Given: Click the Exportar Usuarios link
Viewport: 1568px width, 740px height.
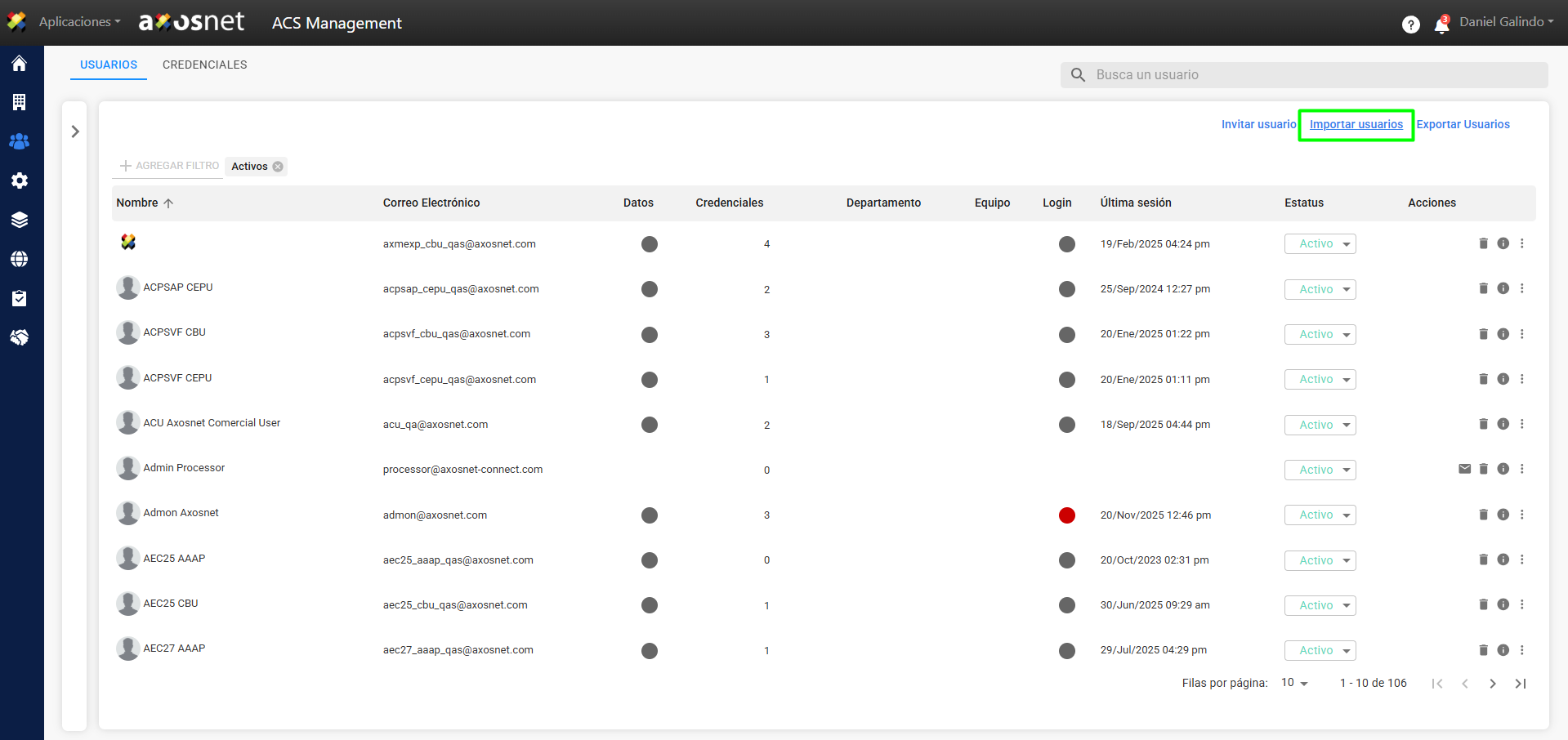Looking at the screenshot, I should [1463, 124].
